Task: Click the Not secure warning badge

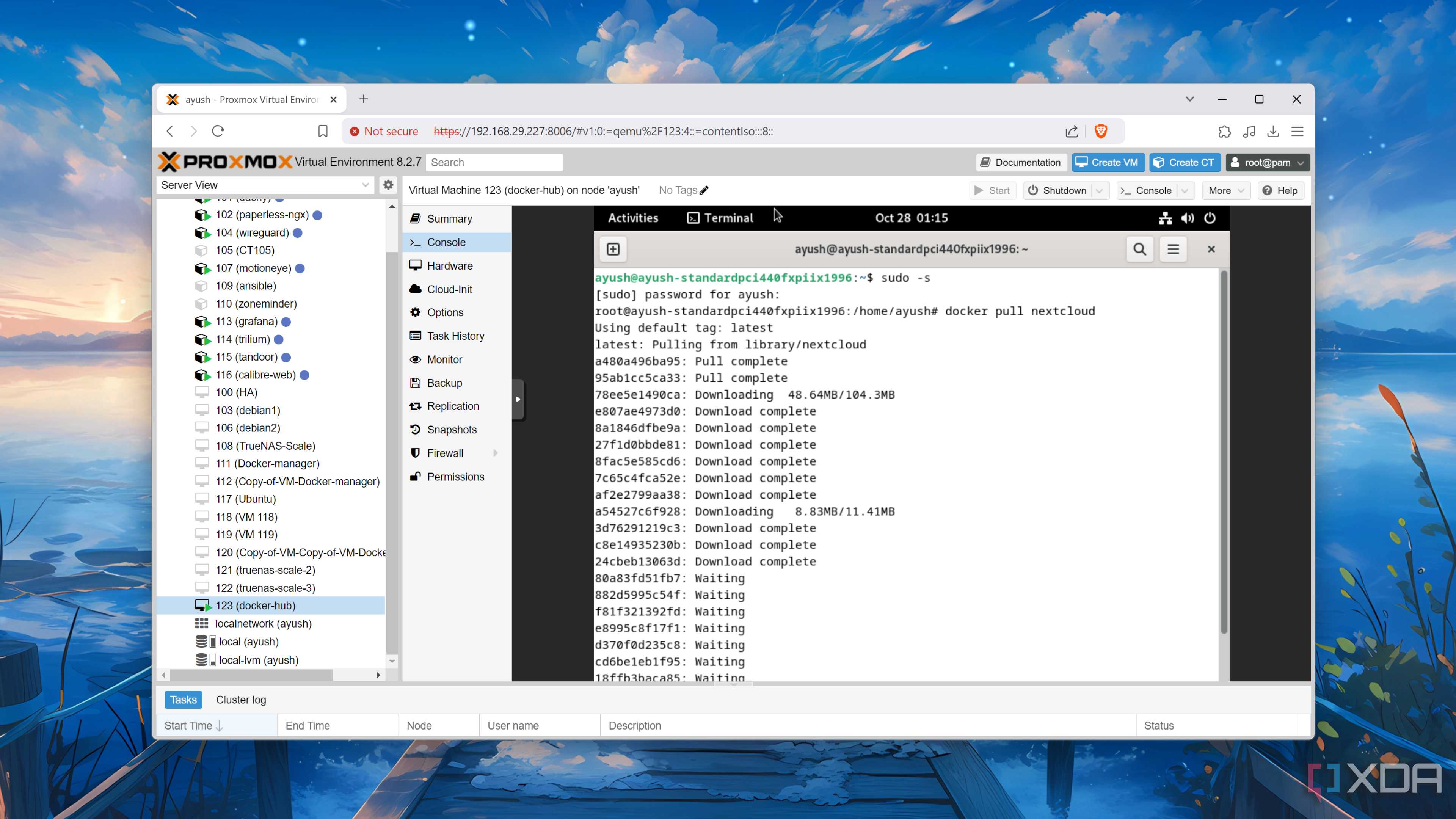Action: [384, 131]
